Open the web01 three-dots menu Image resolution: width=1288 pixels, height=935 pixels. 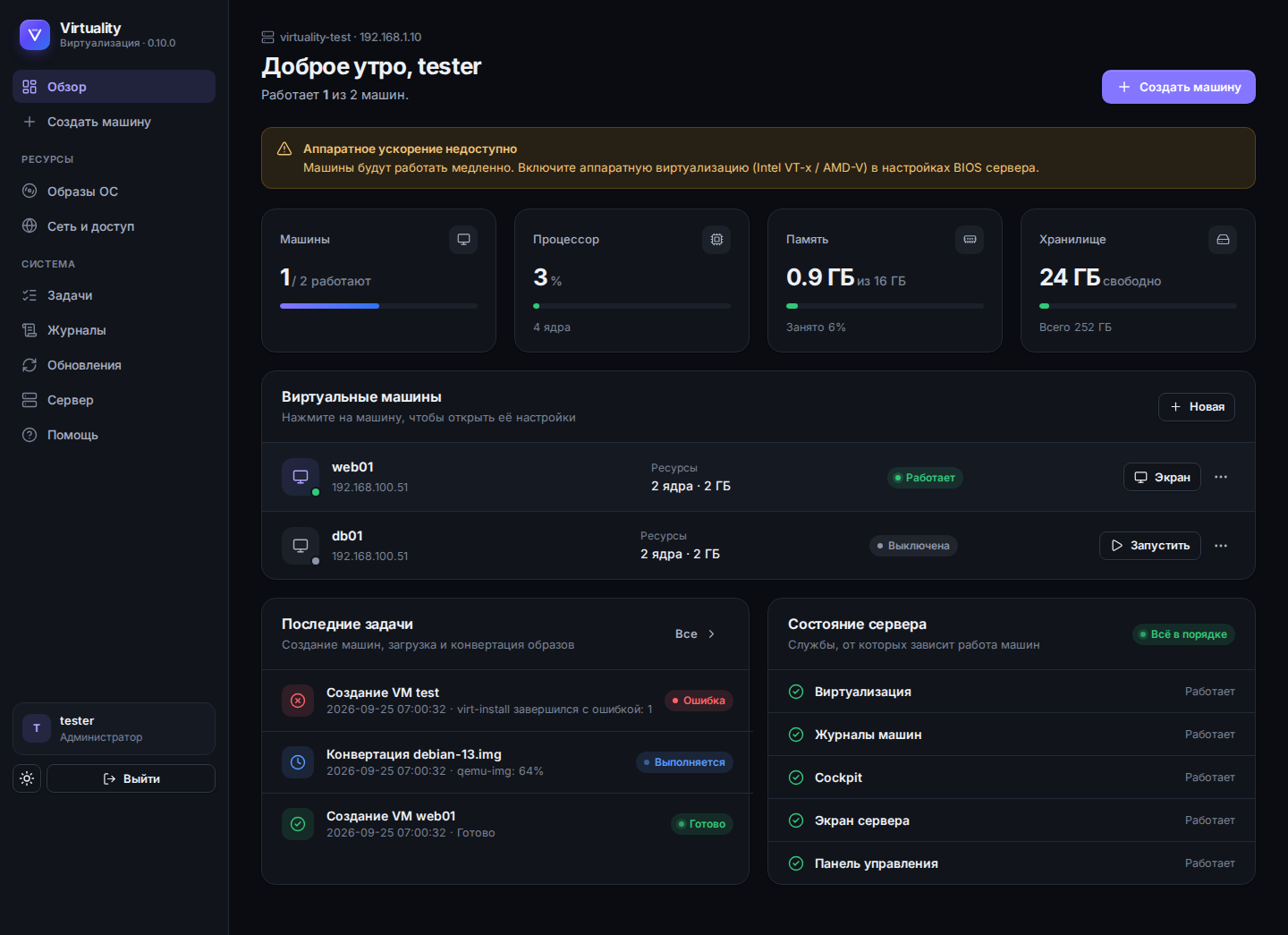[x=1221, y=477]
